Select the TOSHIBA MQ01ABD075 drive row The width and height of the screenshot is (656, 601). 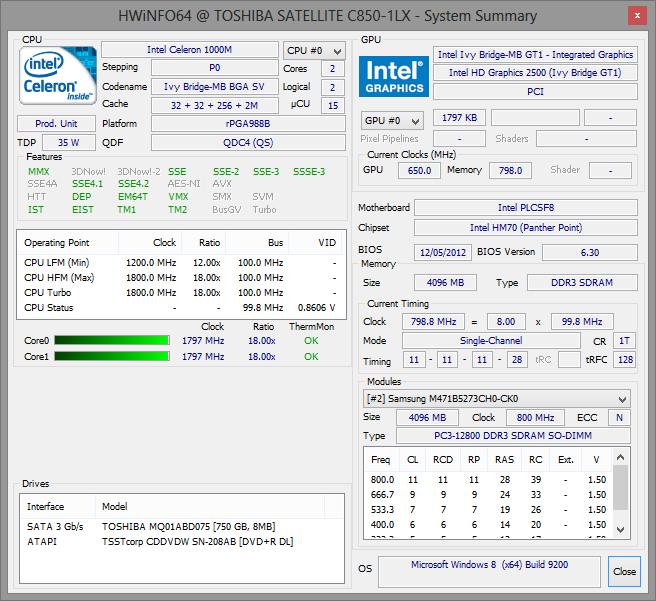[x=182, y=527]
